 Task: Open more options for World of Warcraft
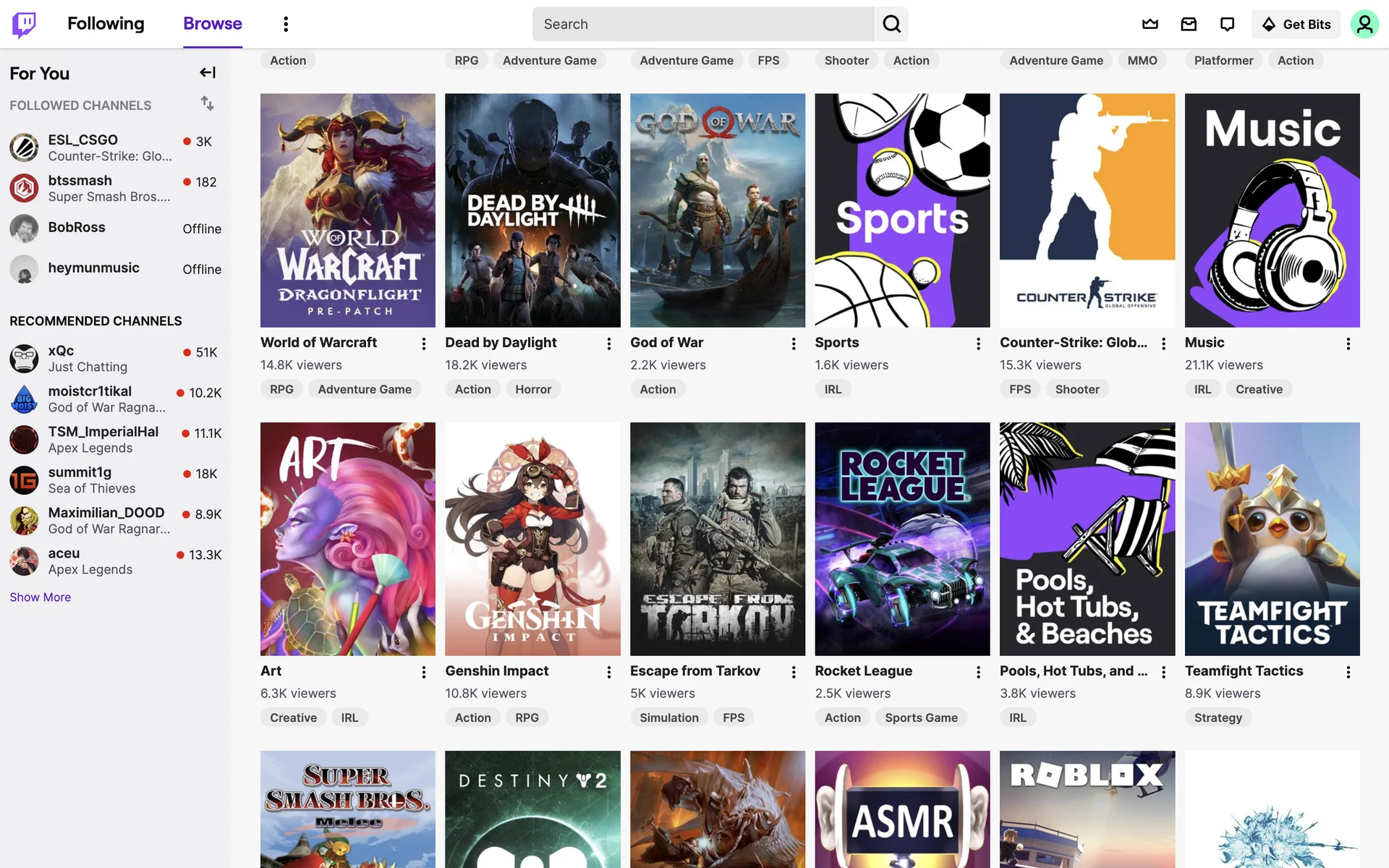coord(424,344)
